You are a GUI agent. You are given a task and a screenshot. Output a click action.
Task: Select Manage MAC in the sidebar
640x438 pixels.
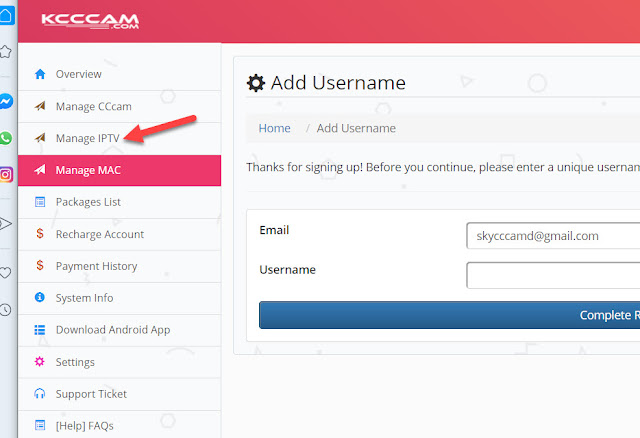[88, 170]
